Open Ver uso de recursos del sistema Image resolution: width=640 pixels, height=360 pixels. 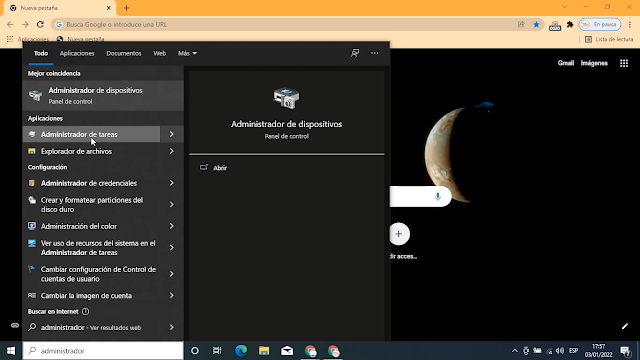click(x=91, y=248)
